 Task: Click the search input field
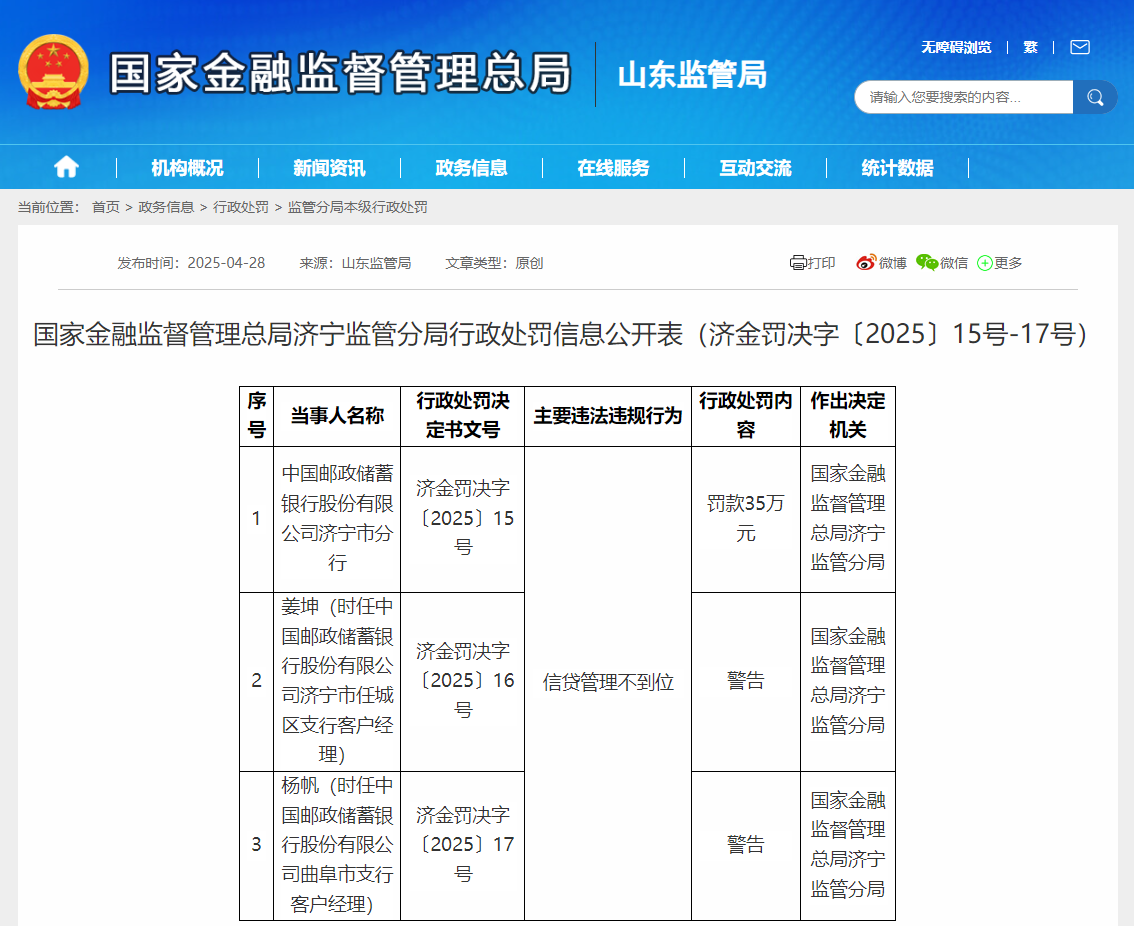click(963, 97)
